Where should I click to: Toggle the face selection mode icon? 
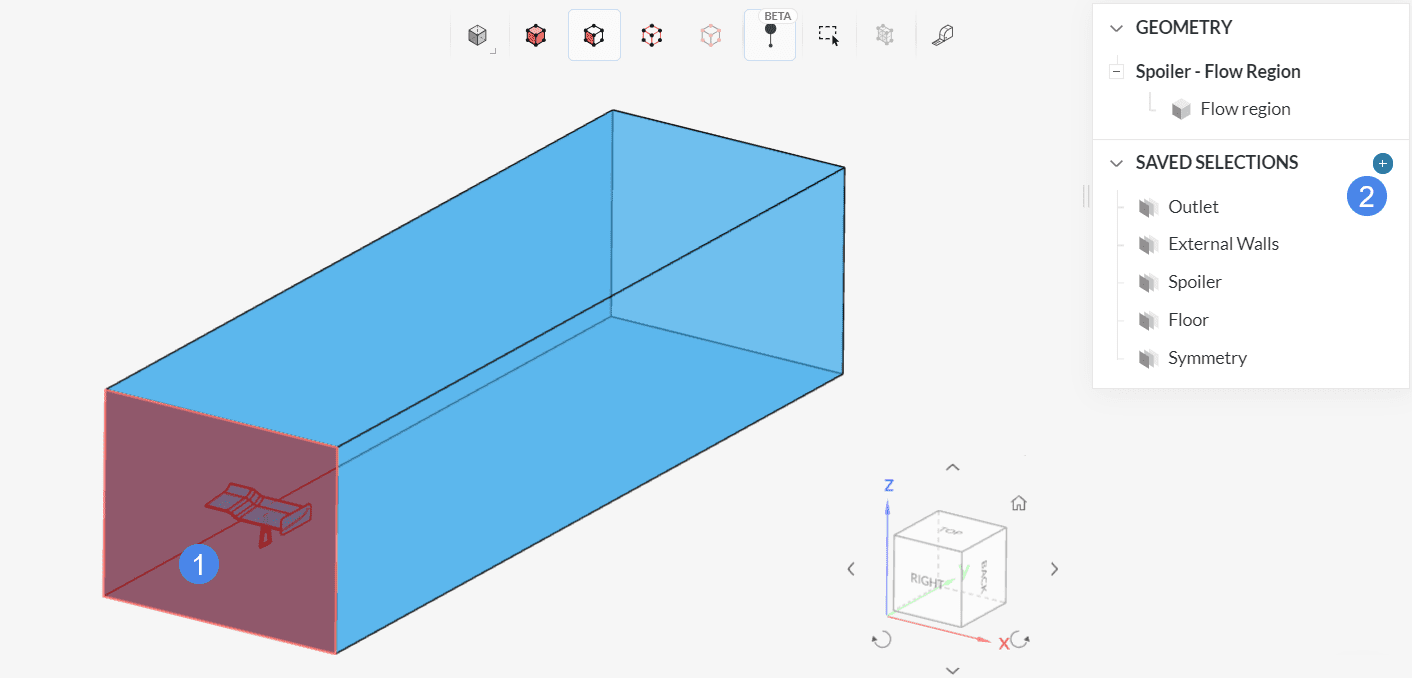[594, 36]
